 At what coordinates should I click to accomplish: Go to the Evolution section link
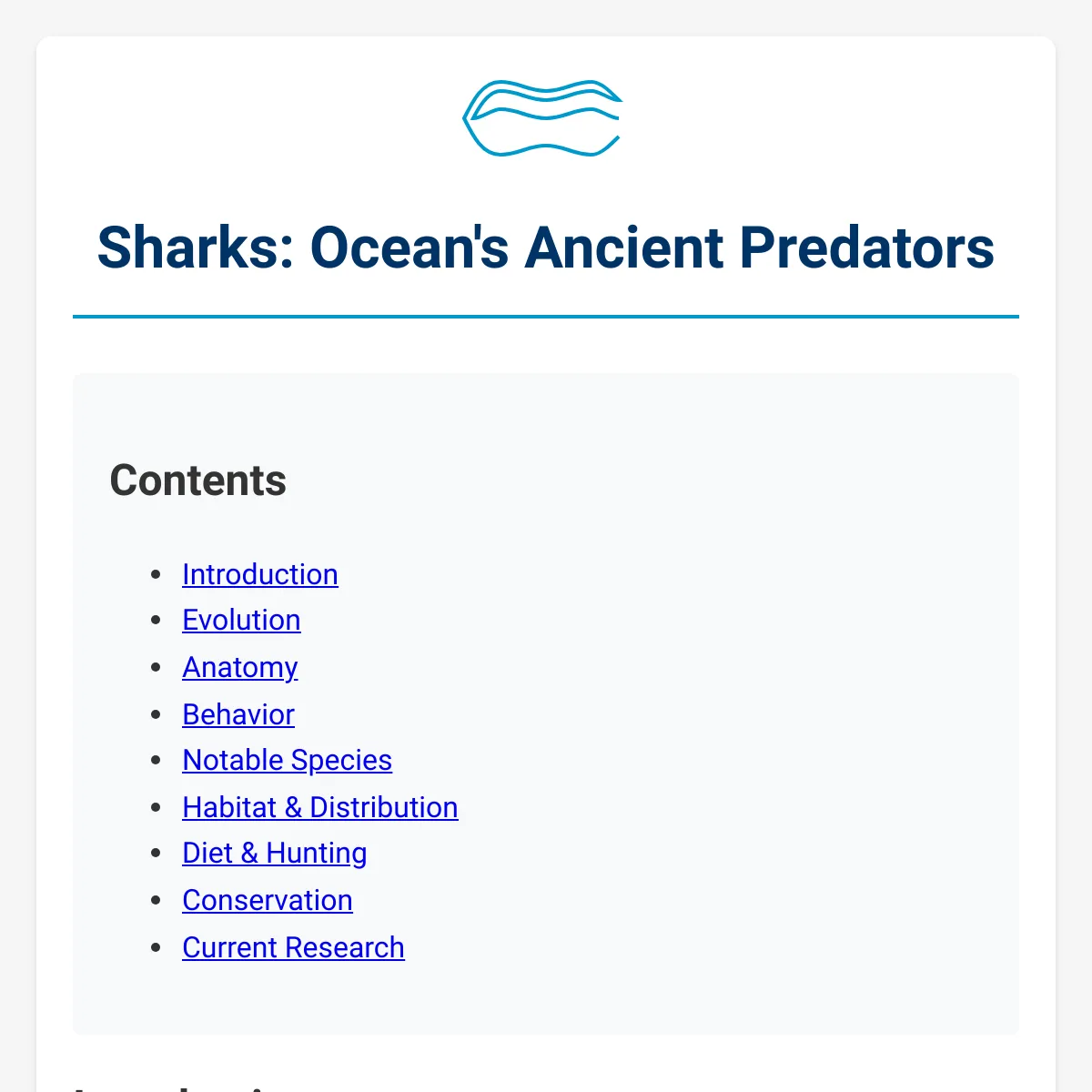[241, 620]
